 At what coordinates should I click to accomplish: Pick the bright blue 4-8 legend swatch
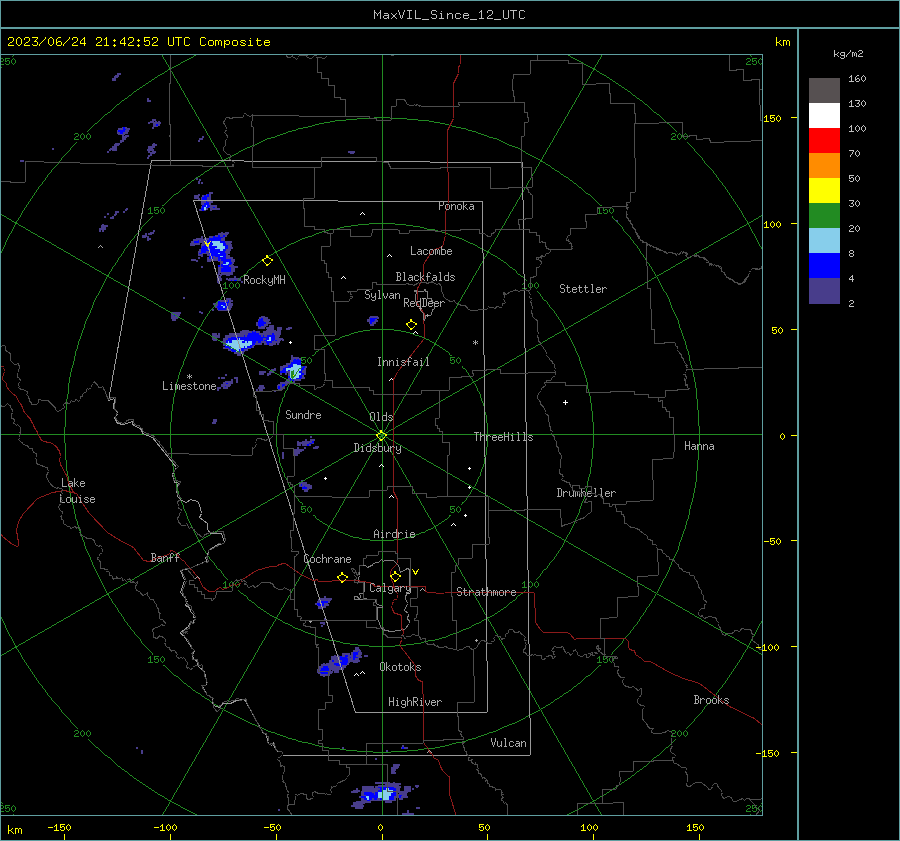[824, 266]
